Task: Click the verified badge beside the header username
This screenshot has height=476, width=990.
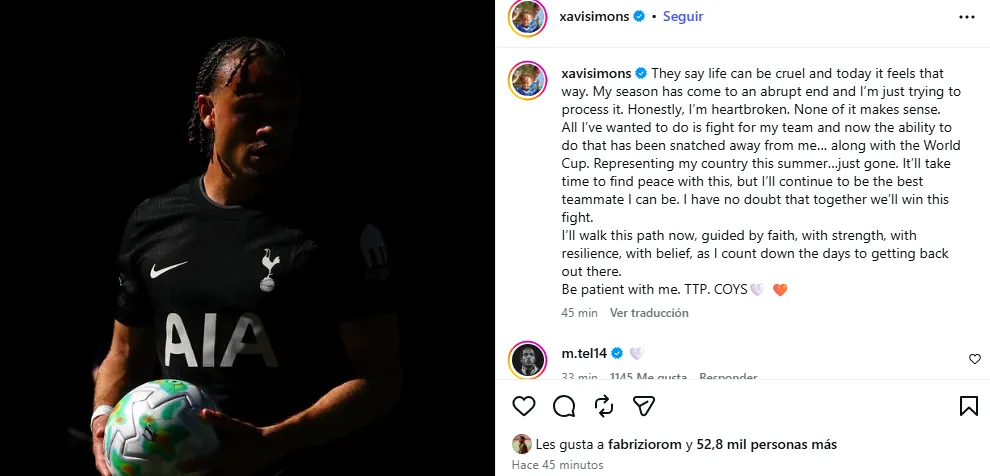Action: coord(639,17)
